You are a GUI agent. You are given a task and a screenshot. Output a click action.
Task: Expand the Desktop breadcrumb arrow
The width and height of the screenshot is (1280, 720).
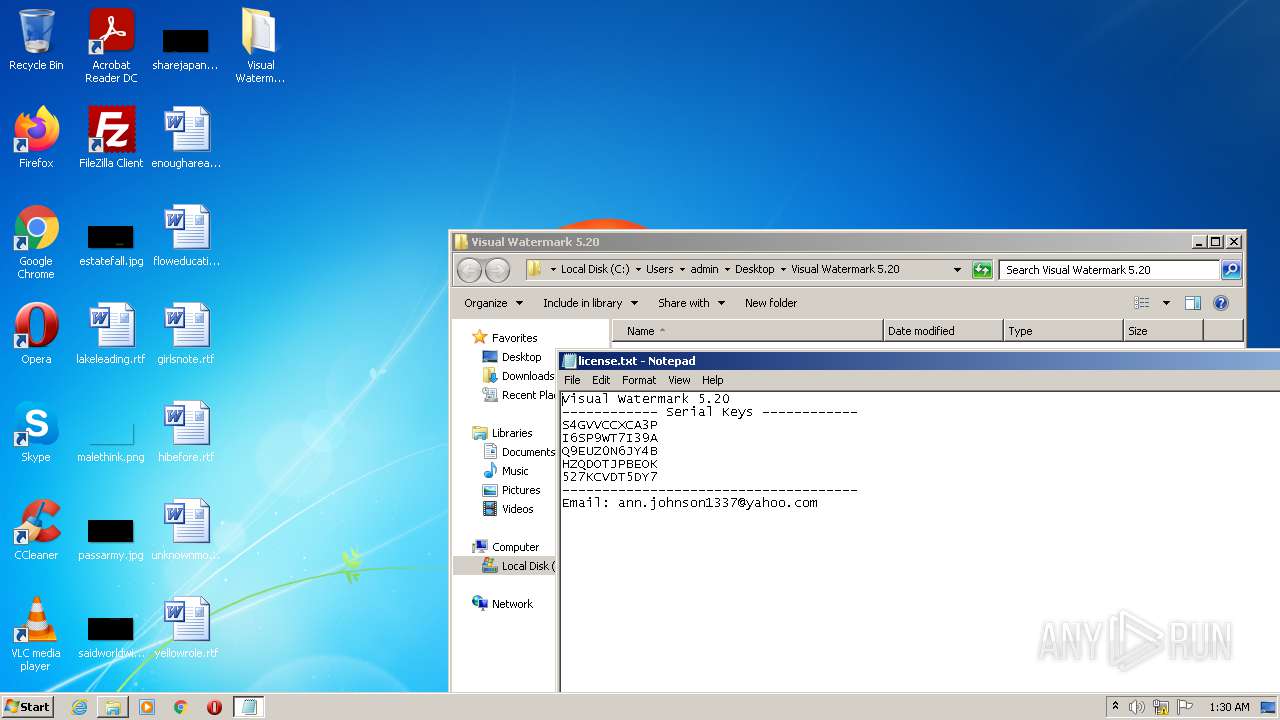pos(783,270)
